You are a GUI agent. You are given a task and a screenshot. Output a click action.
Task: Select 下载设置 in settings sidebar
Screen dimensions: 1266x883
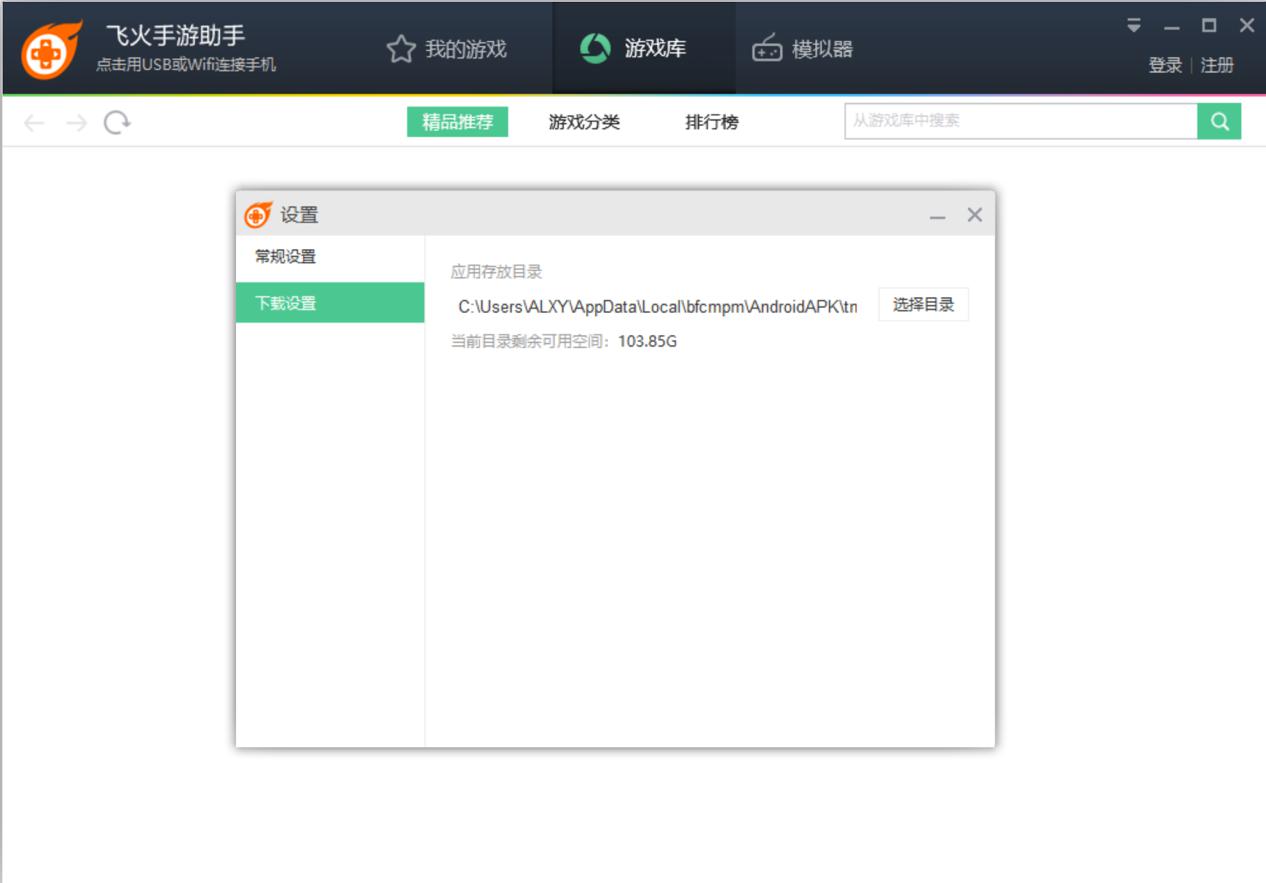pyautogui.click(x=330, y=302)
